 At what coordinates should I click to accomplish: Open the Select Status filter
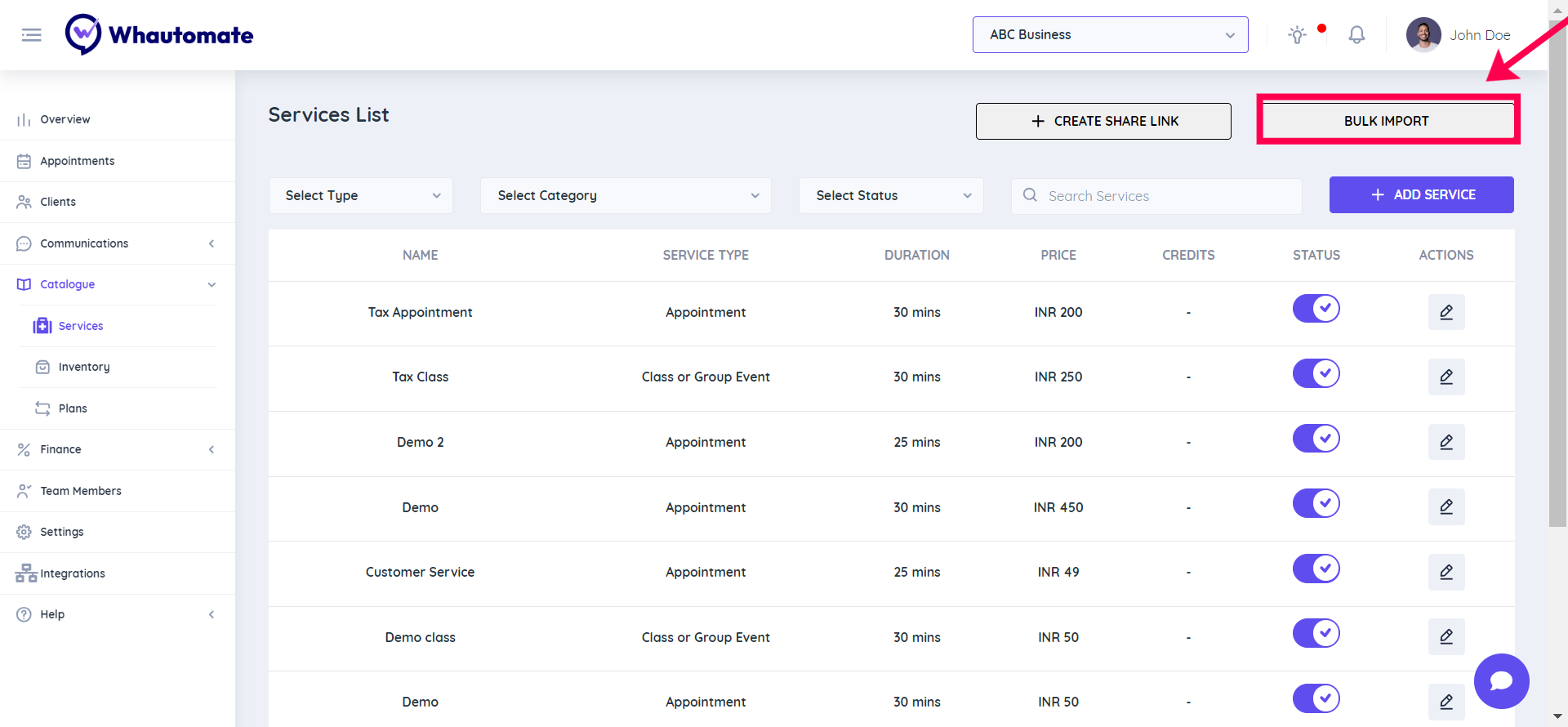point(891,196)
